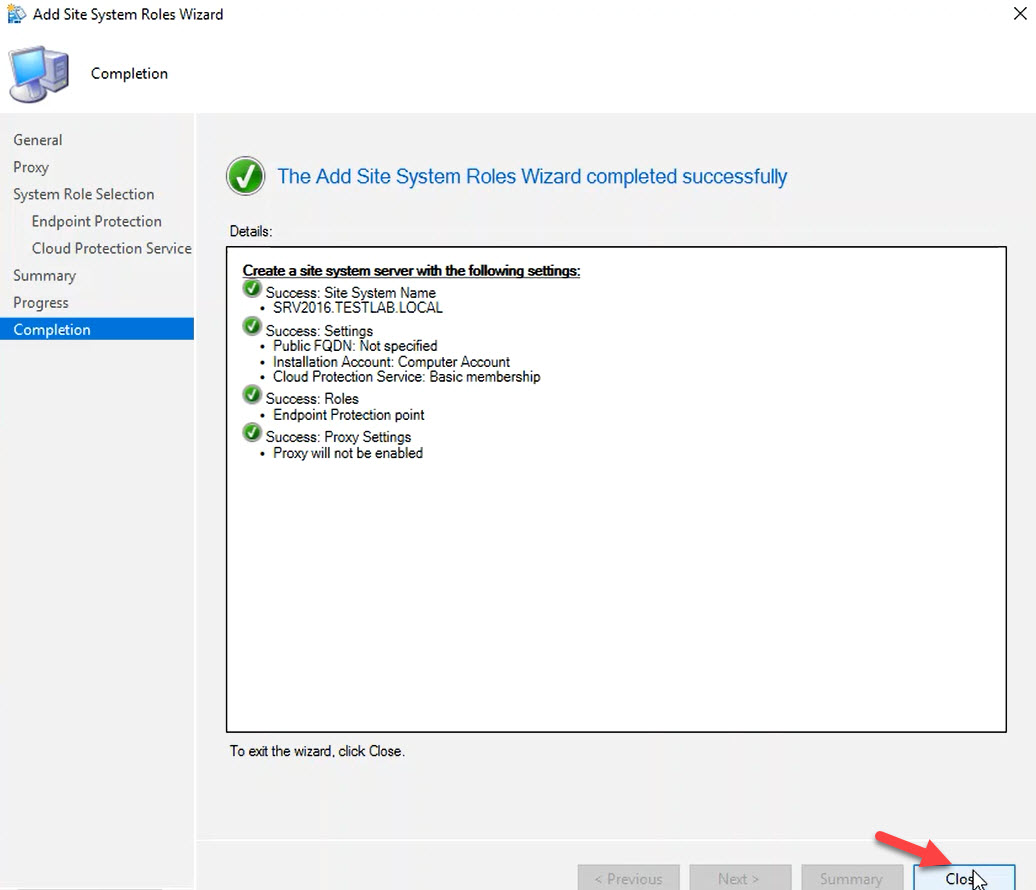Click the computer icon next to Completion header
Viewport: 1036px width, 890px height.
(x=38, y=73)
